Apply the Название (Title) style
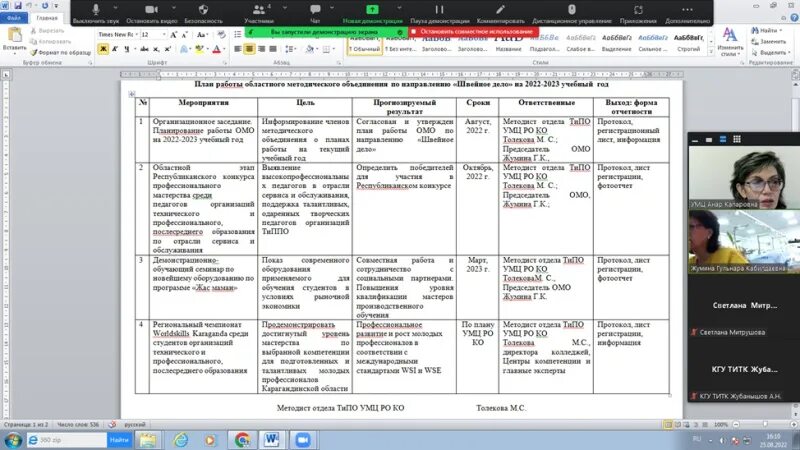Image resolution: width=800 pixels, height=450 pixels. (509, 43)
